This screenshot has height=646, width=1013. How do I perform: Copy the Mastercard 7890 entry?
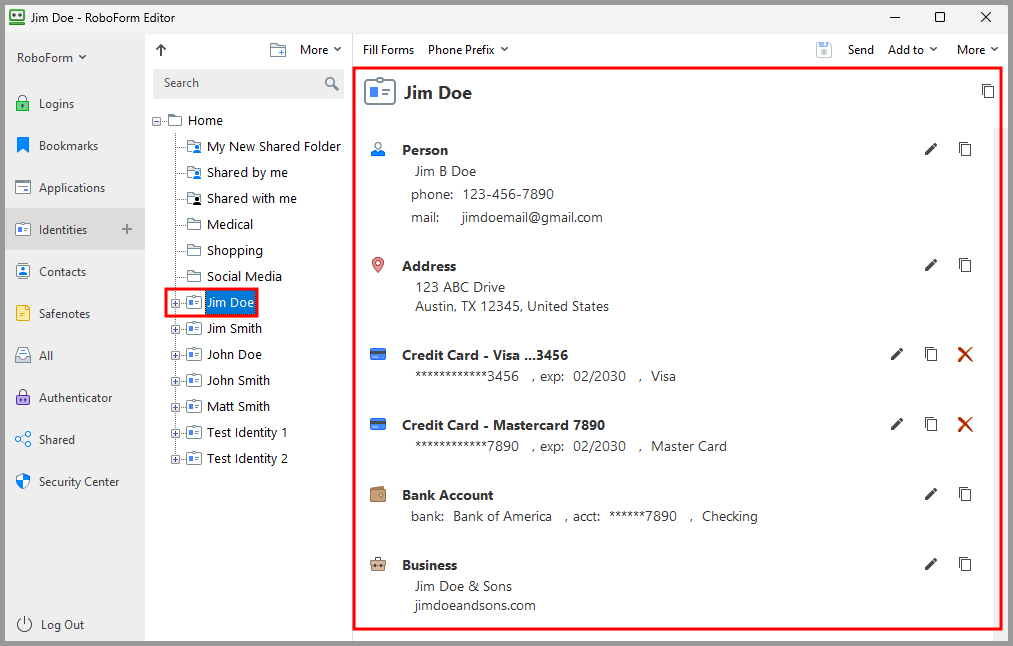(x=930, y=424)
